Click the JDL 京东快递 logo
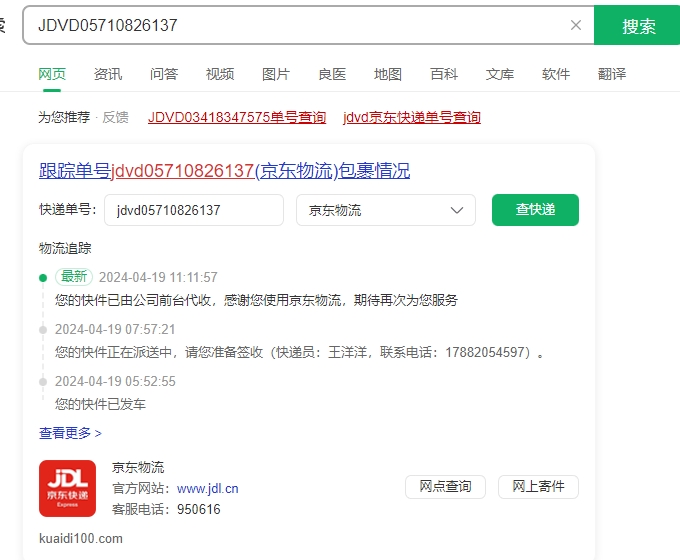Screen dimensions: 680x560 tap(67, 488)
